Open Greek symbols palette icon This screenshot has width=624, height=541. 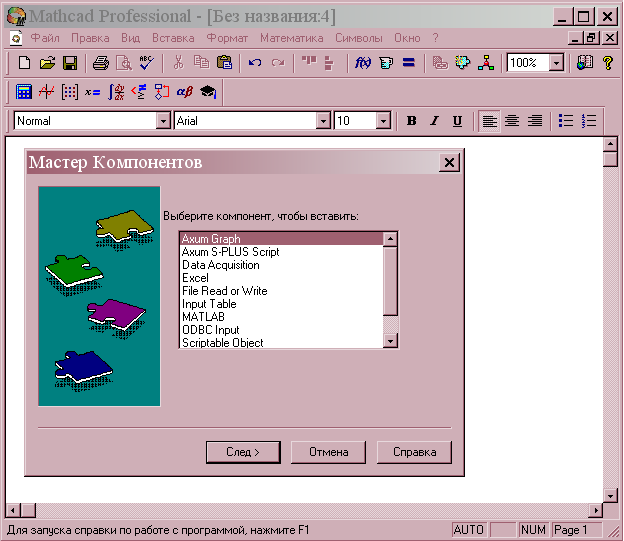coord(185,92)
